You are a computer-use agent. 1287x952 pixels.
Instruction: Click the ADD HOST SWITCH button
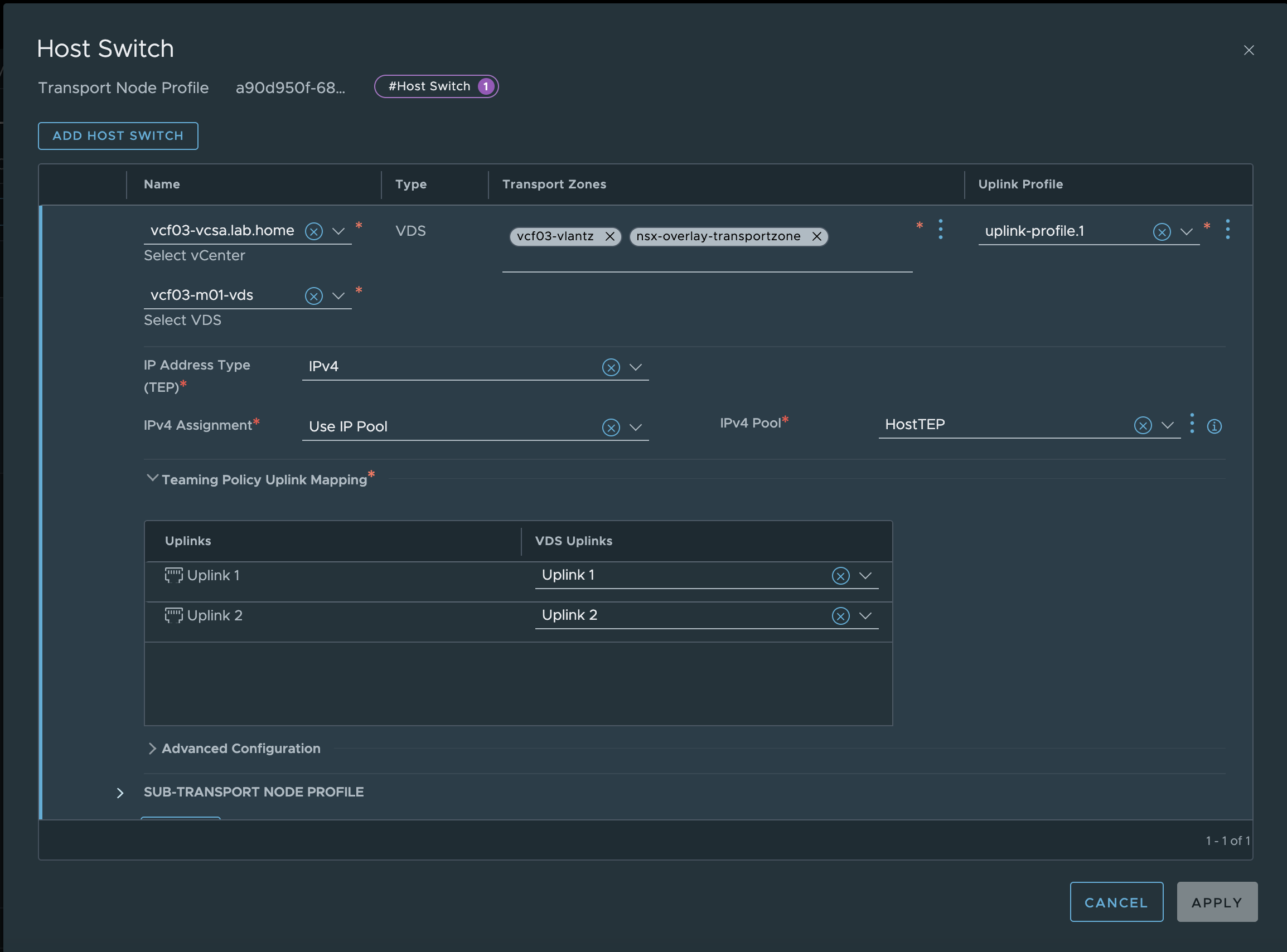[118, 136]
